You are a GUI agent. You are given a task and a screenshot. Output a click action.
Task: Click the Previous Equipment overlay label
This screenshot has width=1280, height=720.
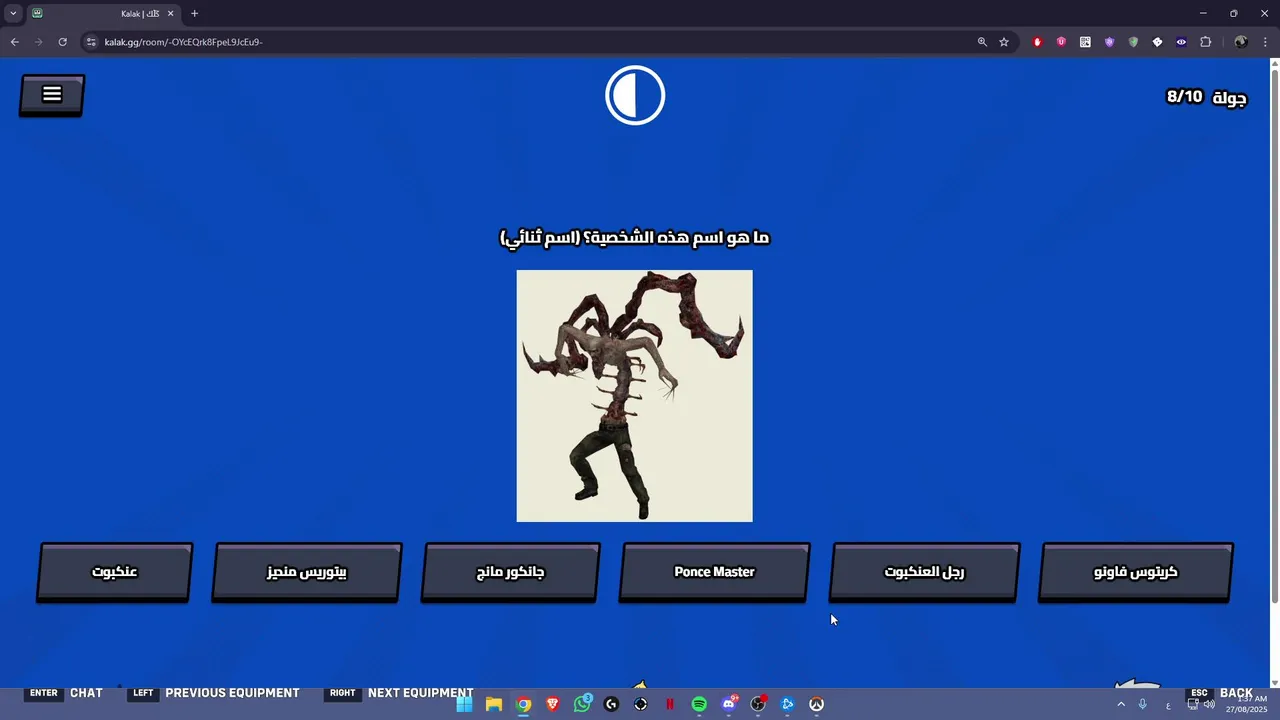pyautogui.click(x=232, y=693)
